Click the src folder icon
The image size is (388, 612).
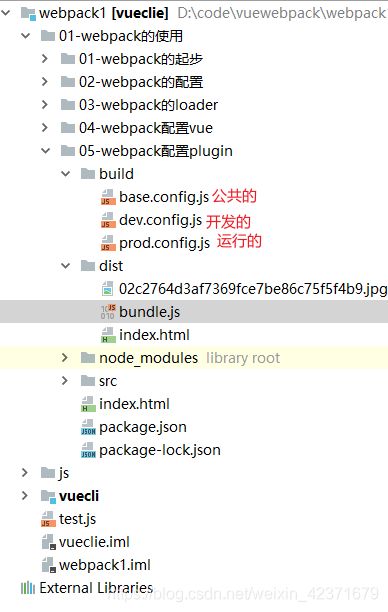(x=88, y=381)
